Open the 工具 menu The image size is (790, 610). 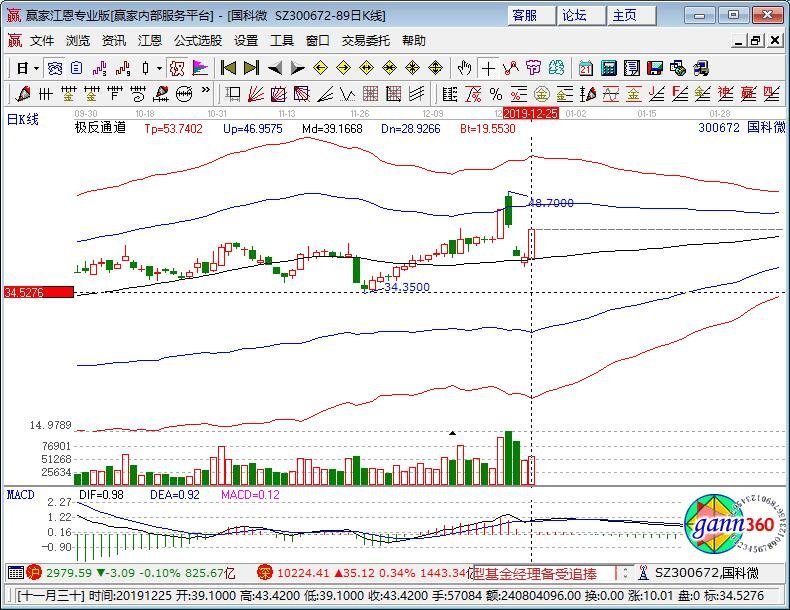point(282,41)
